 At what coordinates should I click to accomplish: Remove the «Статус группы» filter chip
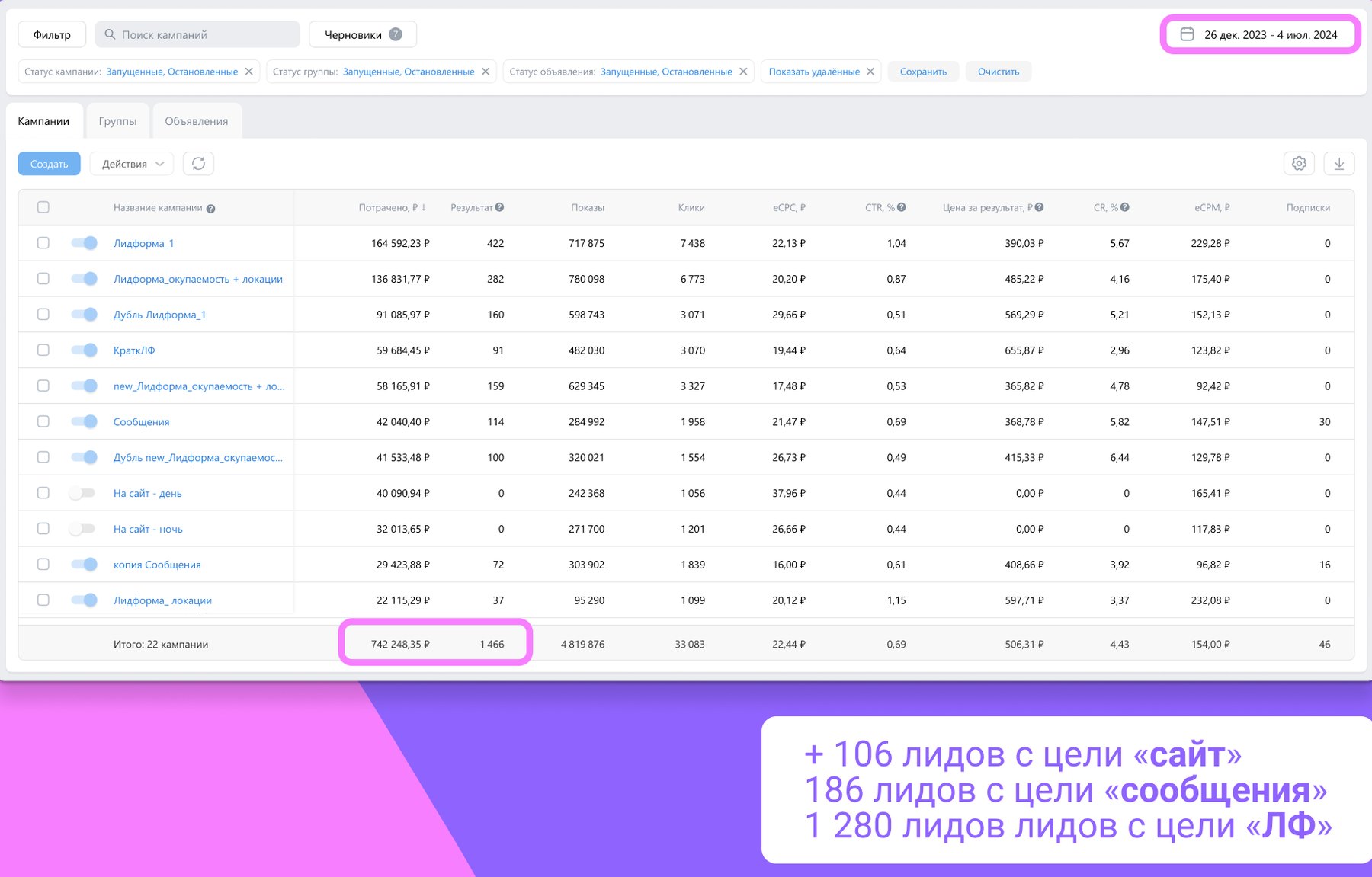point(486,72)
